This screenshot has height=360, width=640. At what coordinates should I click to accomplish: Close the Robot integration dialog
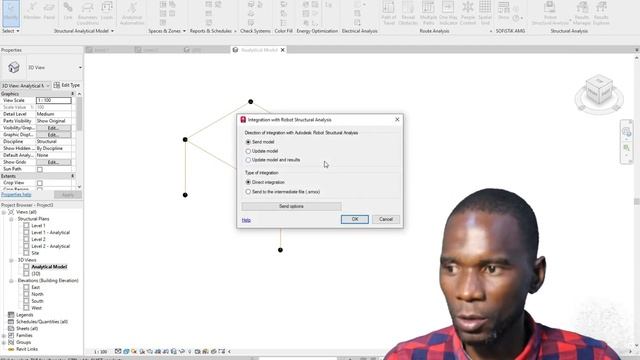397,120
